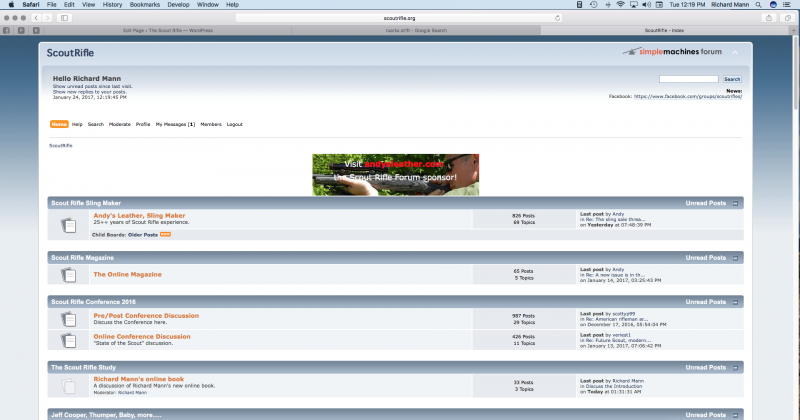Click the ScoutRifle breadcrumb link
This screenshot has height=420, width=800.
[61, 146]
